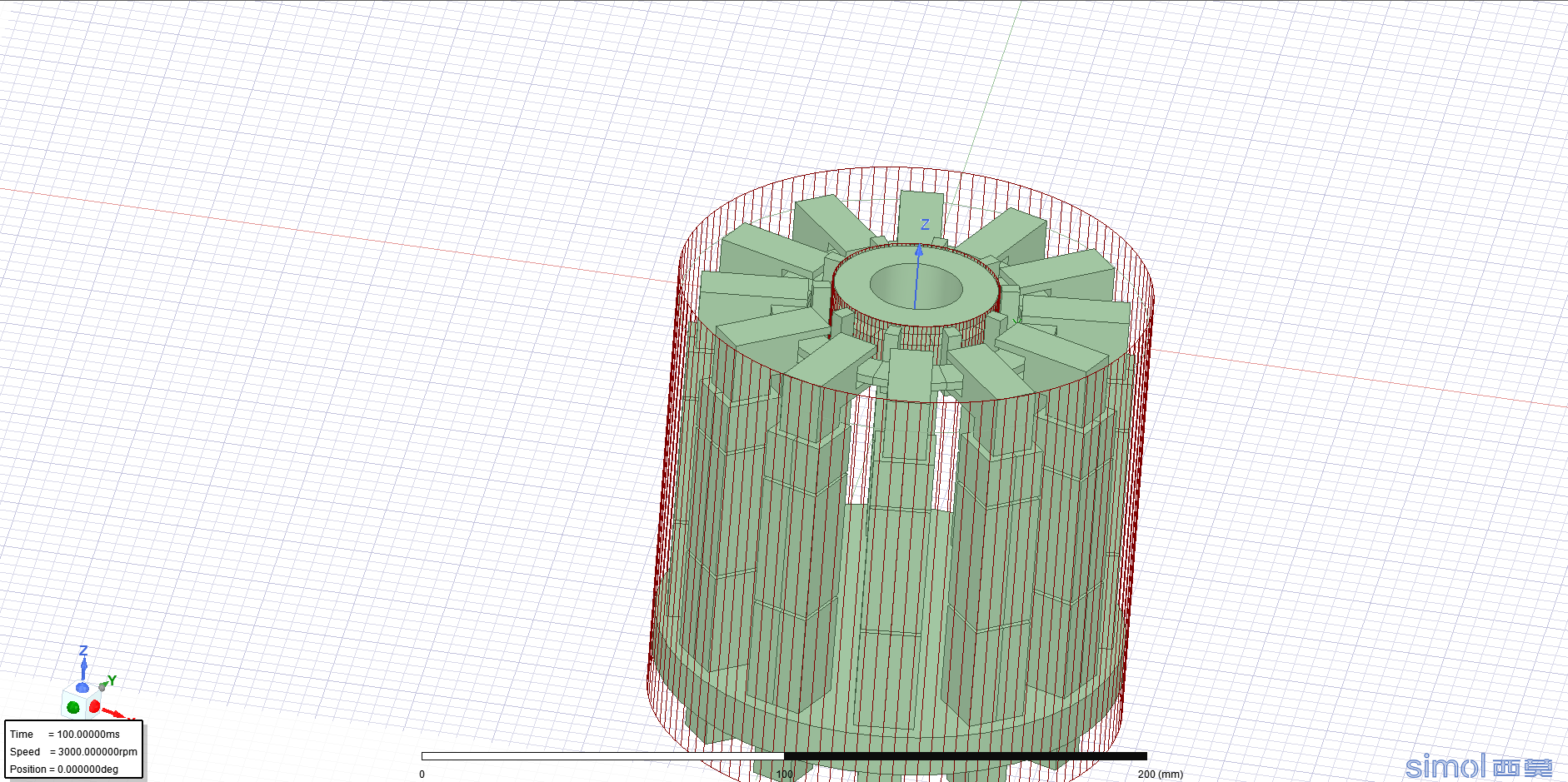Click the green Y label on orientation triad
Viewport: 1568px width, 782px height.
[112, 680]
